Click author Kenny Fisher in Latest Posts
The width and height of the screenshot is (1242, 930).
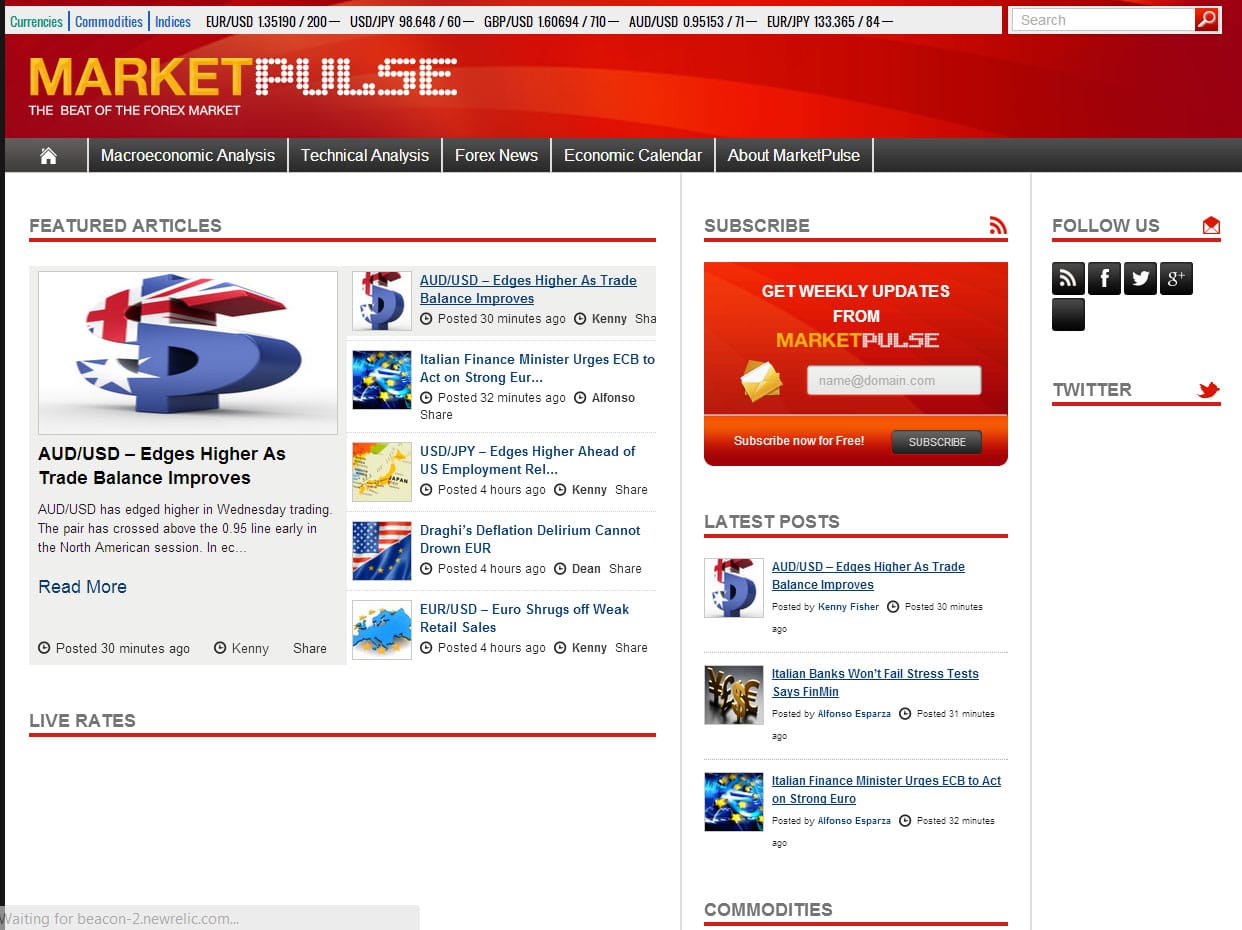click(x=848, y=607)
